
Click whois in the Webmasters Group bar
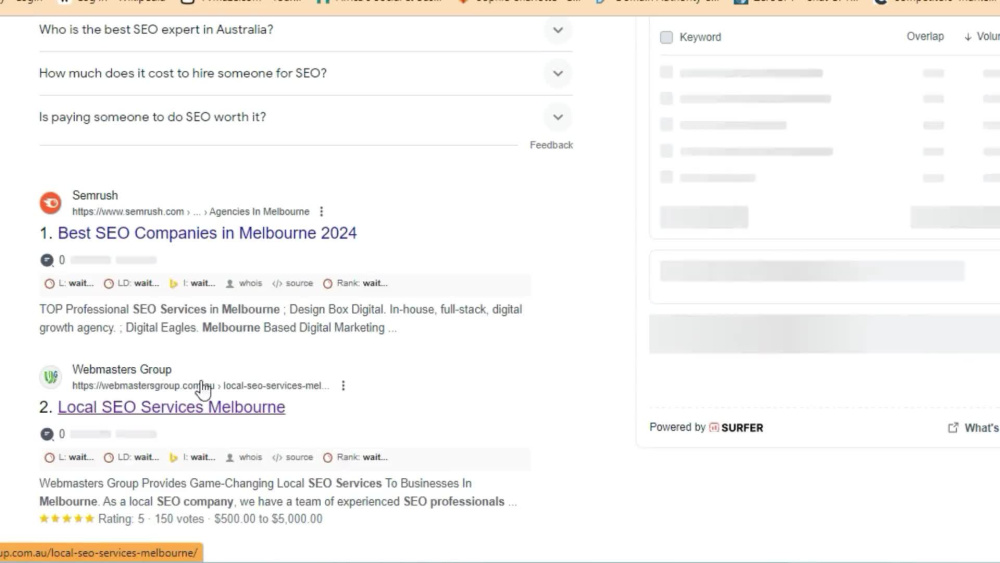pyautogui.click(x=244, y=458)
